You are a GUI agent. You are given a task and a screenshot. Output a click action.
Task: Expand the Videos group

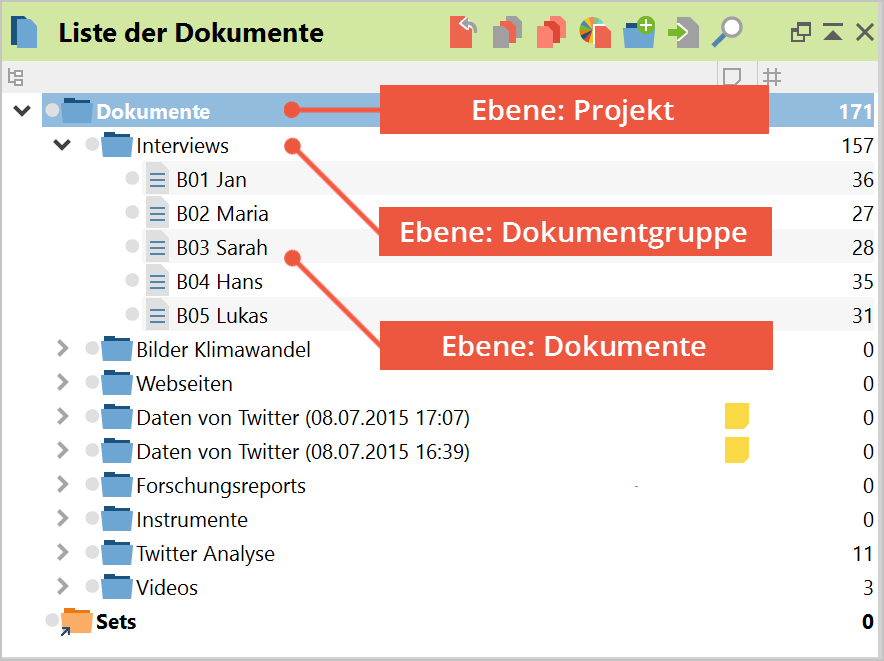pyautogui.click(x=63, y=587)
